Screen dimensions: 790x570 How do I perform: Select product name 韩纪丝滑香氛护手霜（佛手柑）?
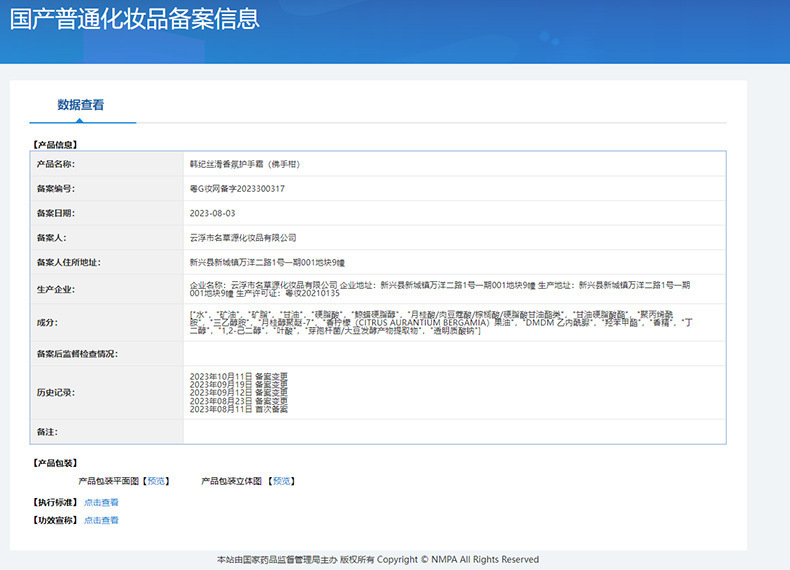pos(245,164)
